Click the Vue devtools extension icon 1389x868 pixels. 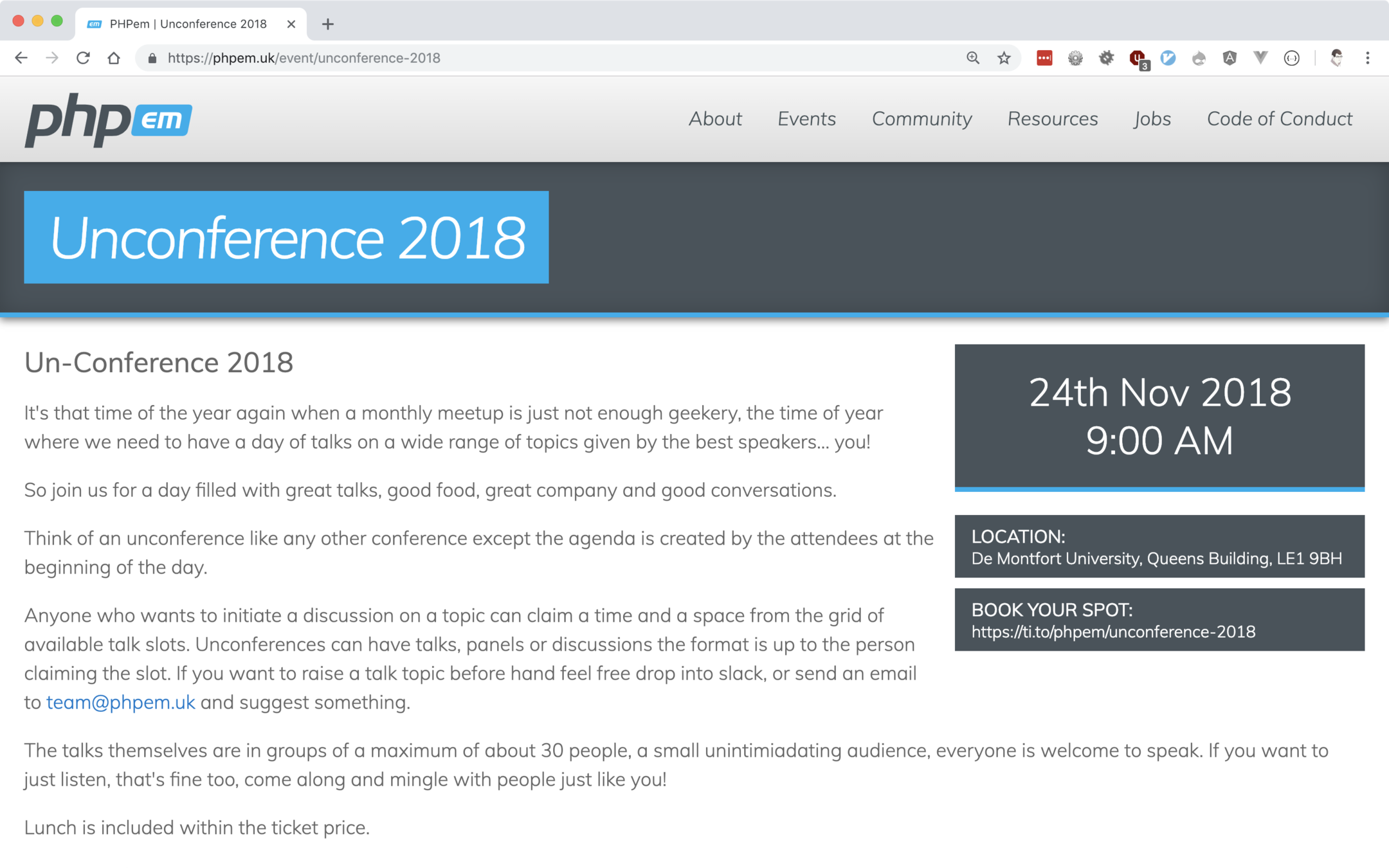point(1260,59)
